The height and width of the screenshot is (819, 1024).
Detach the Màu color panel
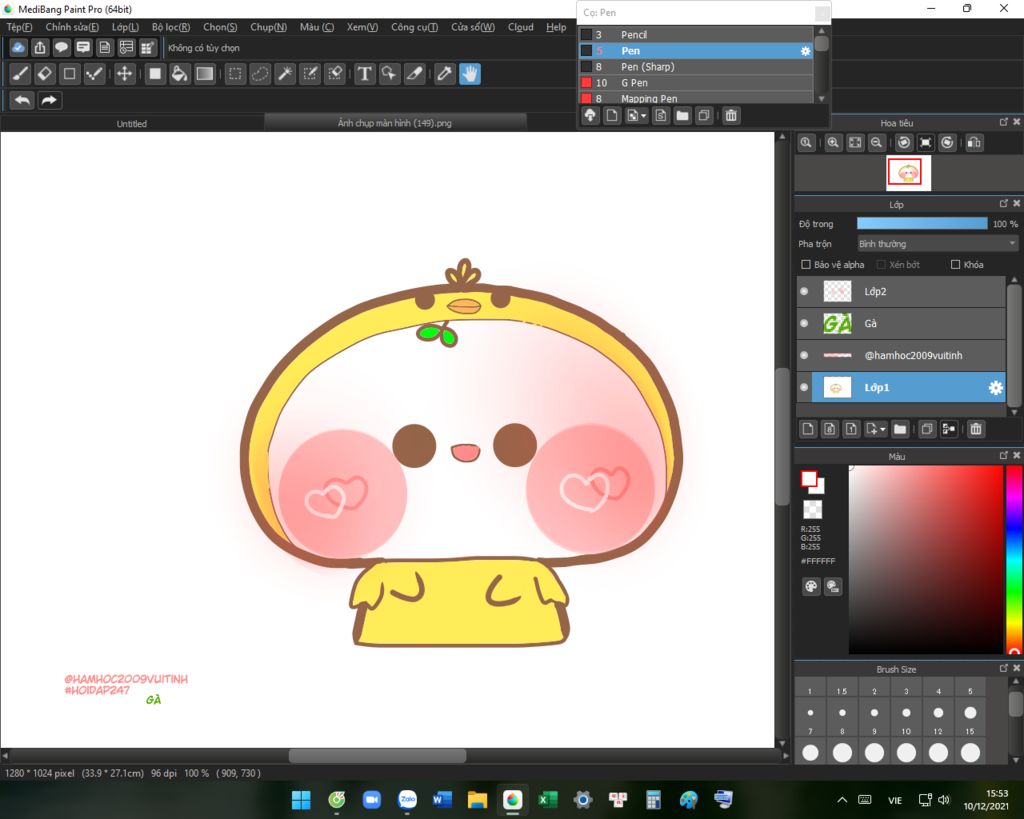pos(1004,455)
